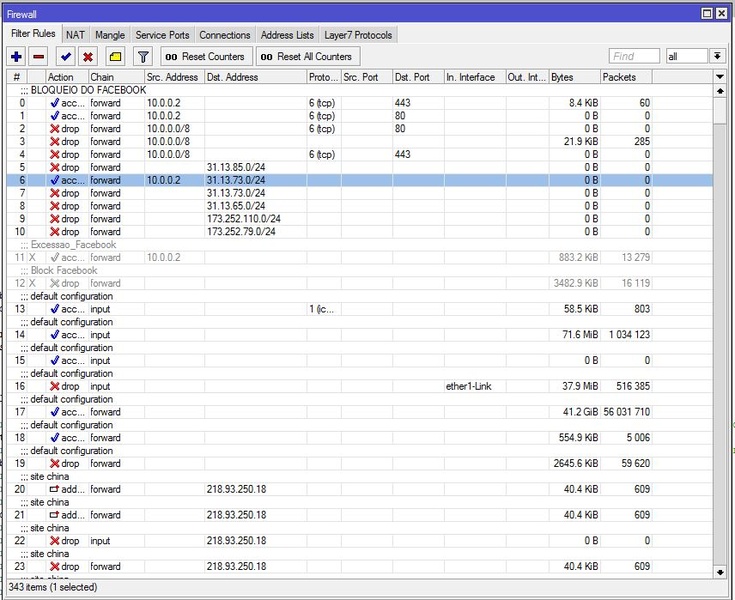Sort by Action column header
The height and width of the screenshot is (600, 735).
(x=67, y=77)
